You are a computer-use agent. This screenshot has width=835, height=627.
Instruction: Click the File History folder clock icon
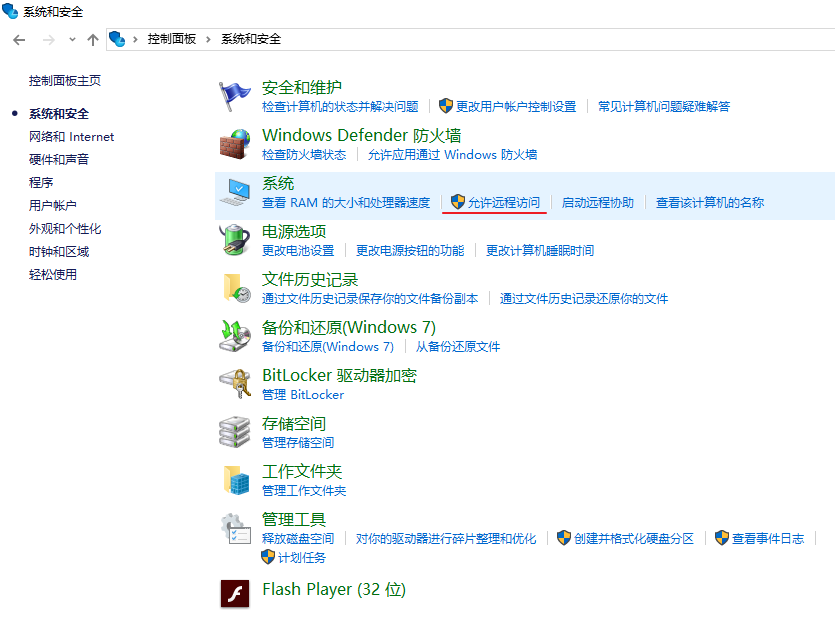(x=237, y=288)
